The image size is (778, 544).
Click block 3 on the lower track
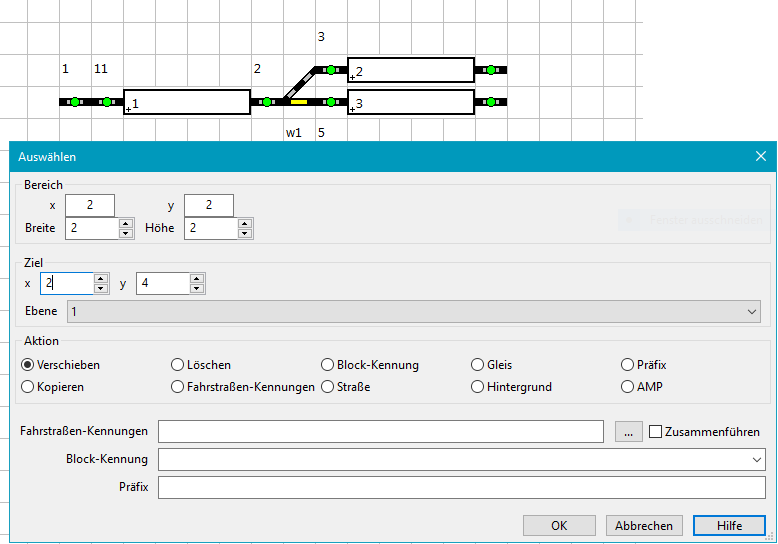411,102
